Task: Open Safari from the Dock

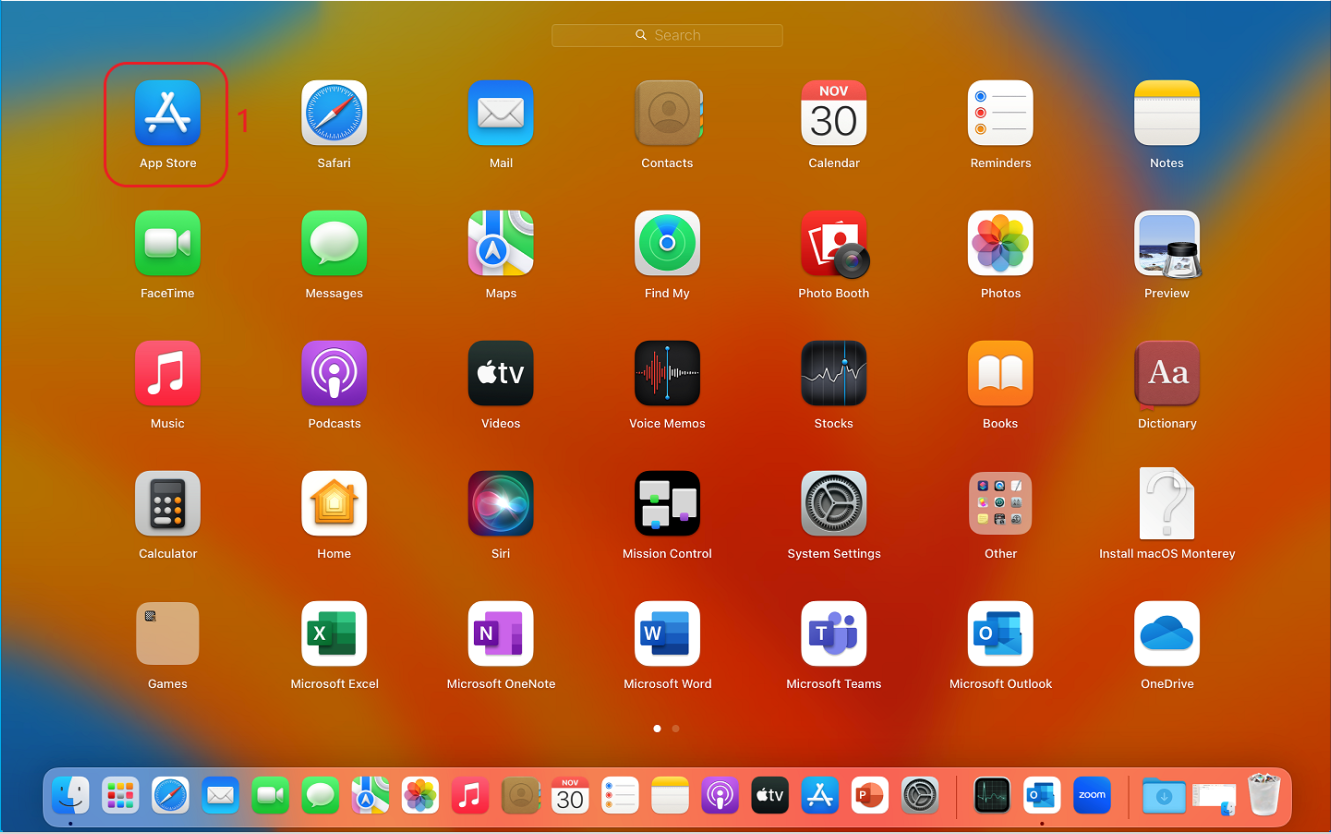Action: tap(170, 796)
